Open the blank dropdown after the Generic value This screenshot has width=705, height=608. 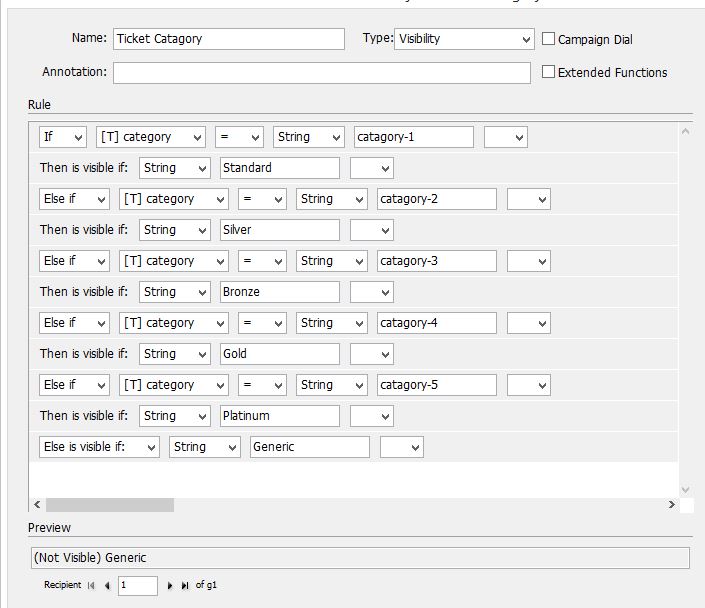tap(402, 447)
